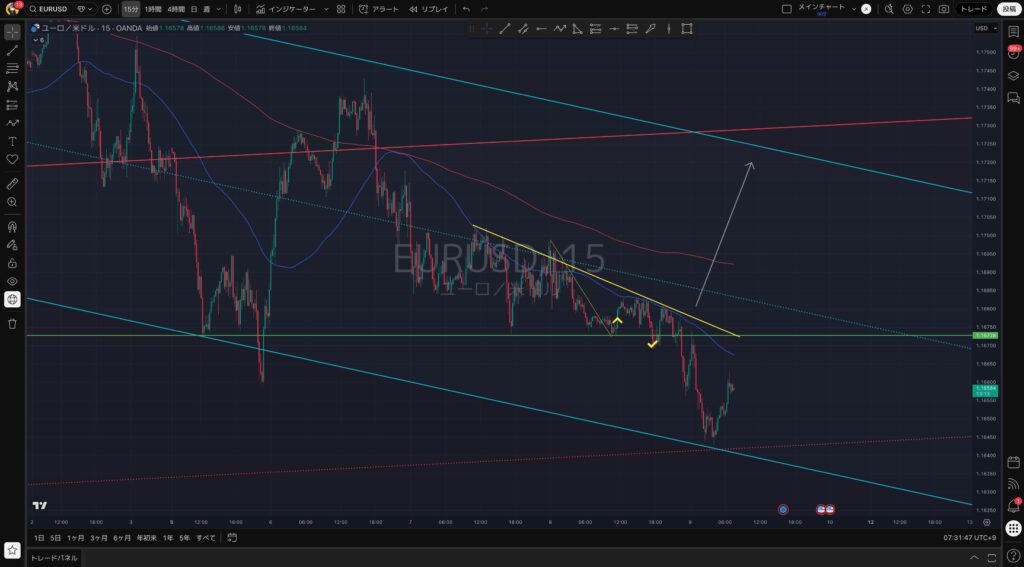This screenshot has height=567, width=1024.
Task: Toggle hide all drawings eye icon
Action: 12,282
